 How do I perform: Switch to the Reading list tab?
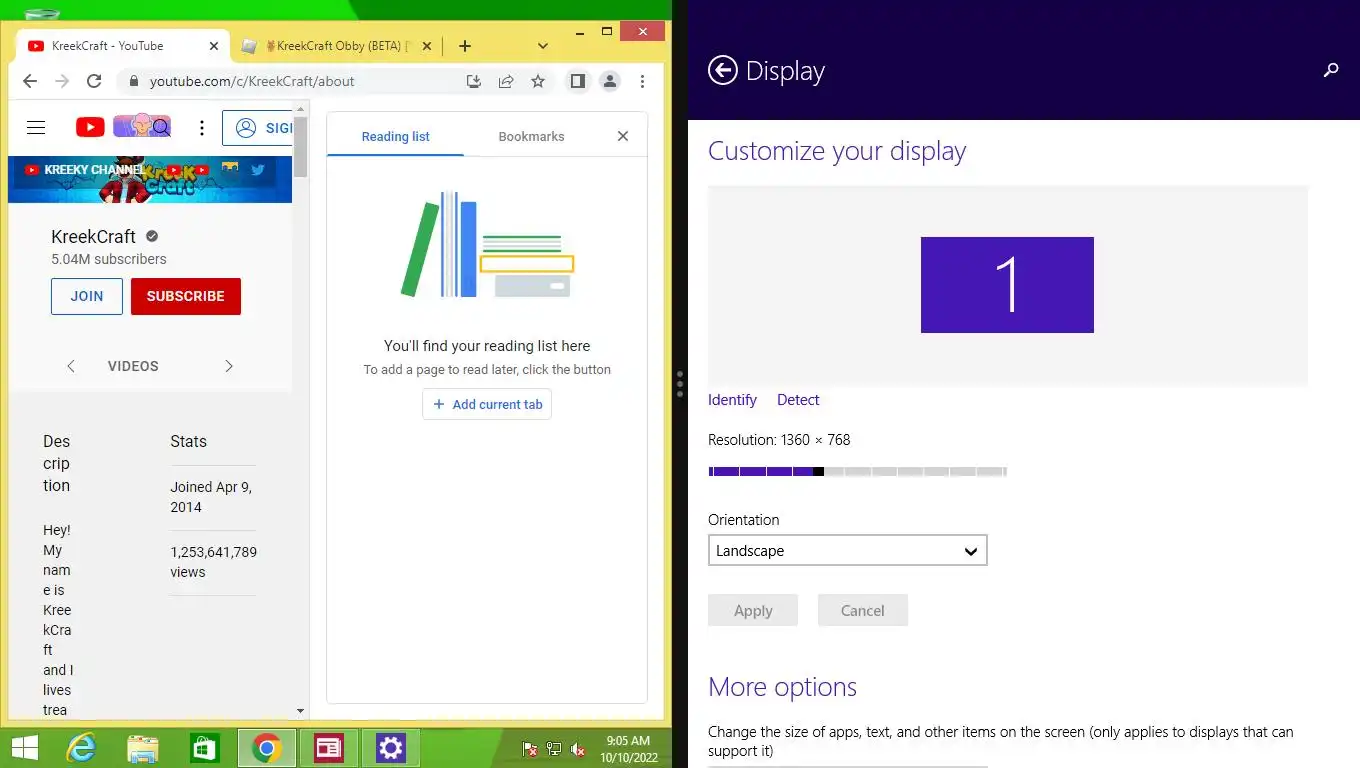click(x=396, y=136)
